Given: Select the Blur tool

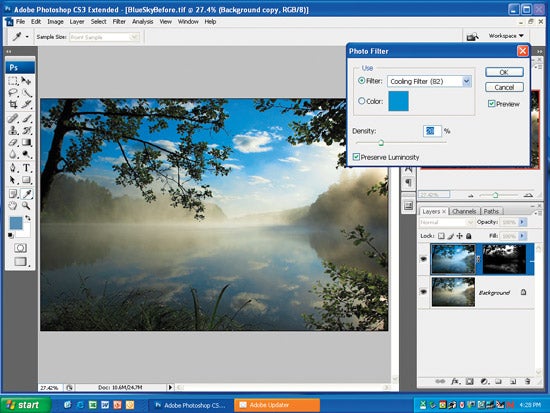Looking at the screenshot, I should 13,154.
